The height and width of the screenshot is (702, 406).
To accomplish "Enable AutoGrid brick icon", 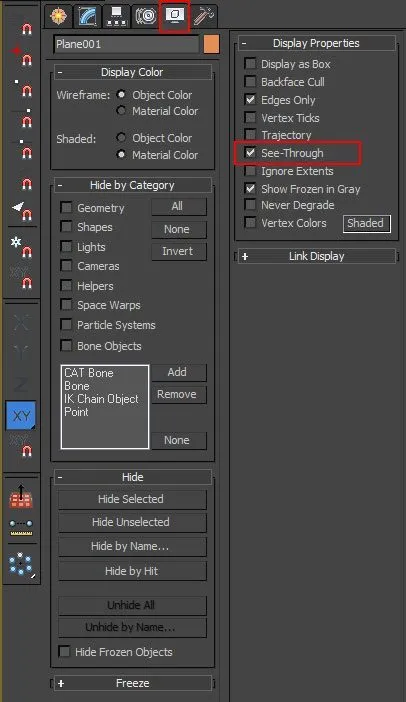I will pos(21,496).
